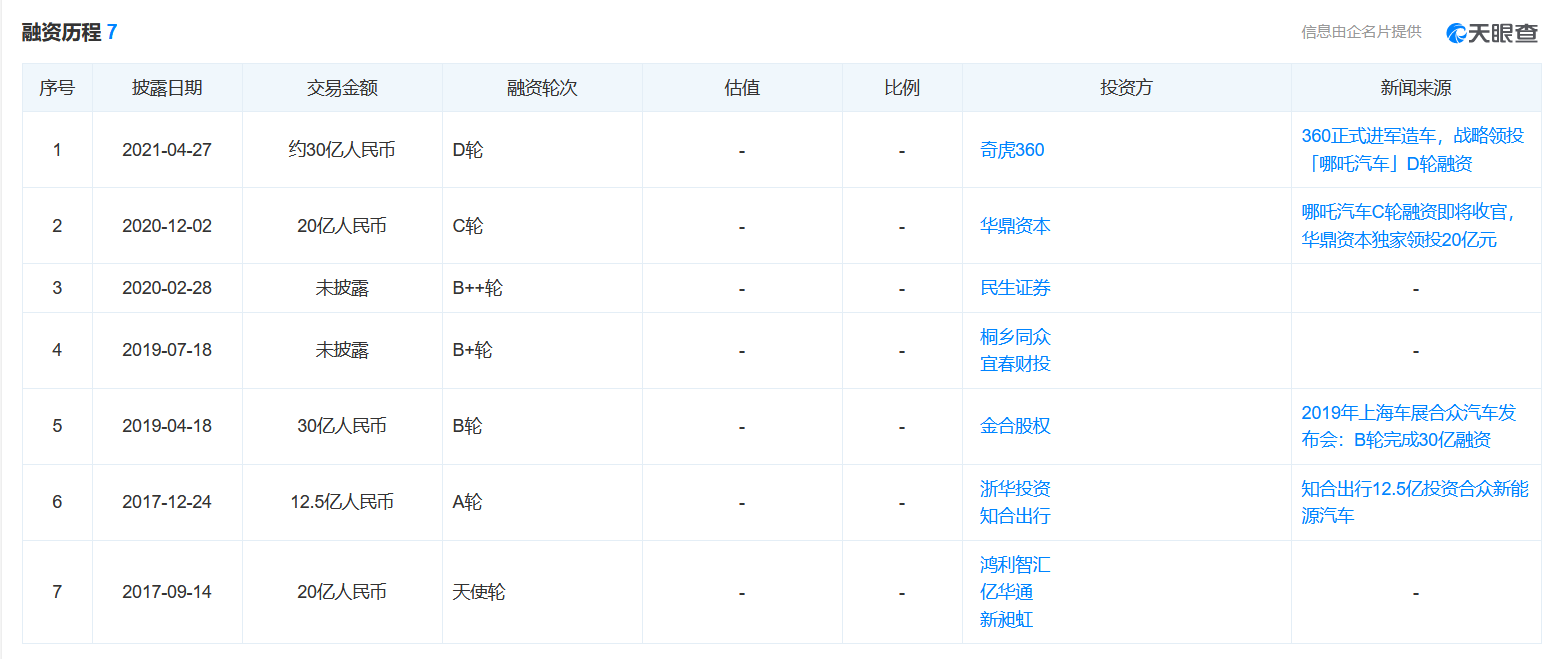1562x659 pixels.
Task: Click the 新闻来源 column header
Action: 1416,88
